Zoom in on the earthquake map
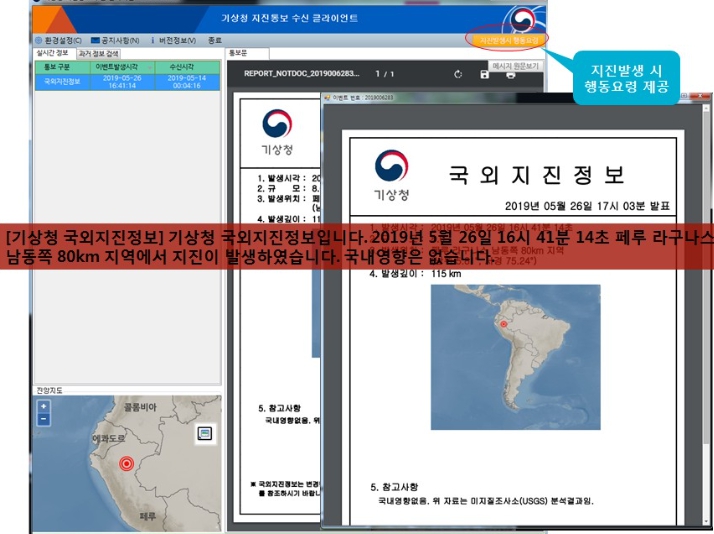Screen dimensions: 714x534 [43, 407]
